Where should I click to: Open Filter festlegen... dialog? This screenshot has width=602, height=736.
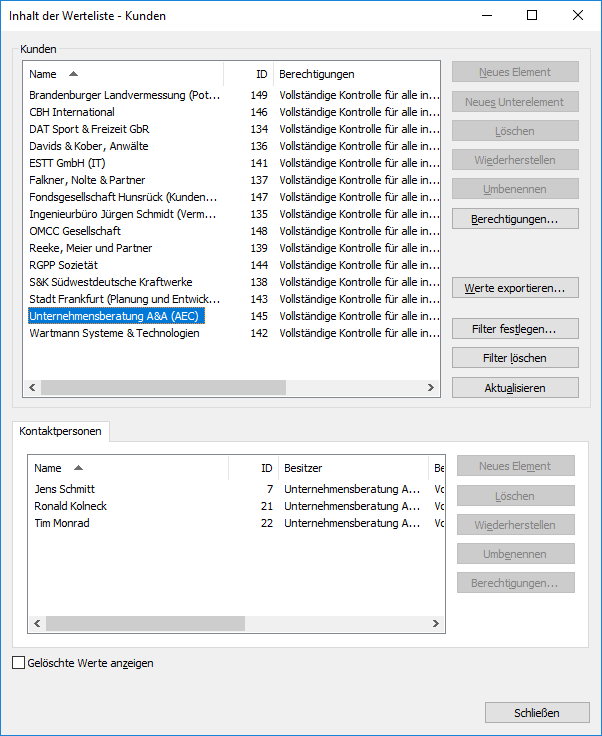click(515, 328)
